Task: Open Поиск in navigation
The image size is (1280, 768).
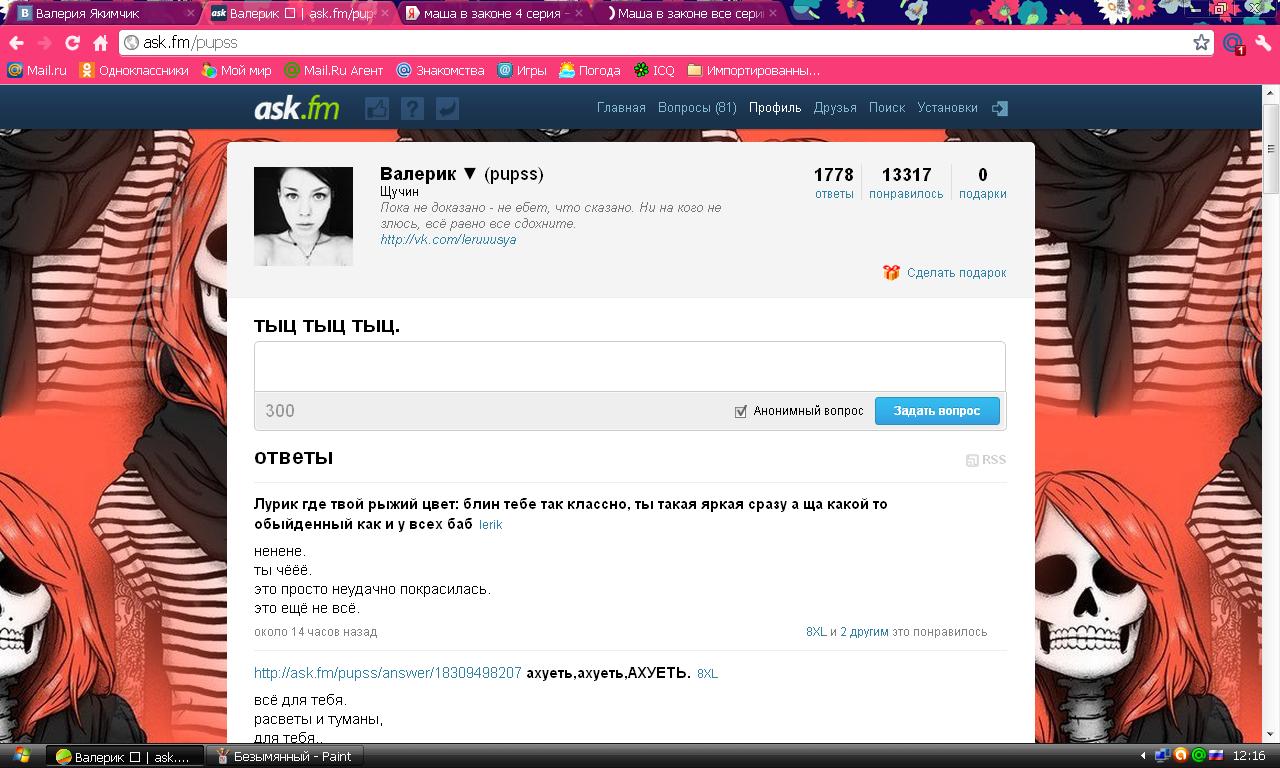Action: [887, 108]
